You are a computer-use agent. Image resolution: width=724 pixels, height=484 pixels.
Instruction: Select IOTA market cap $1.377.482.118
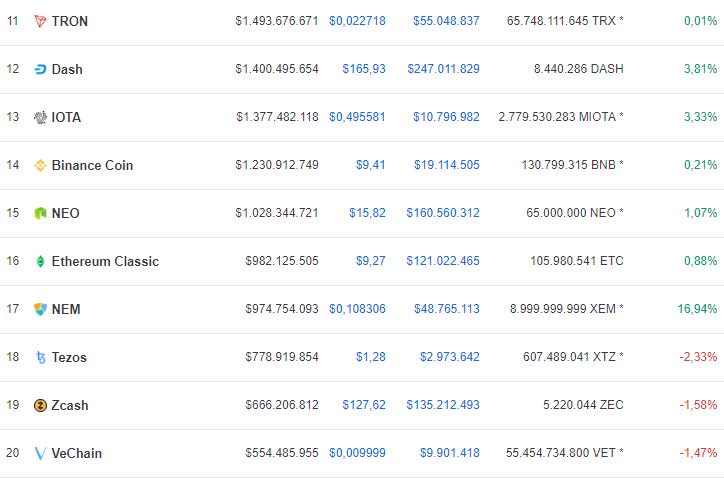pos(278,117)
